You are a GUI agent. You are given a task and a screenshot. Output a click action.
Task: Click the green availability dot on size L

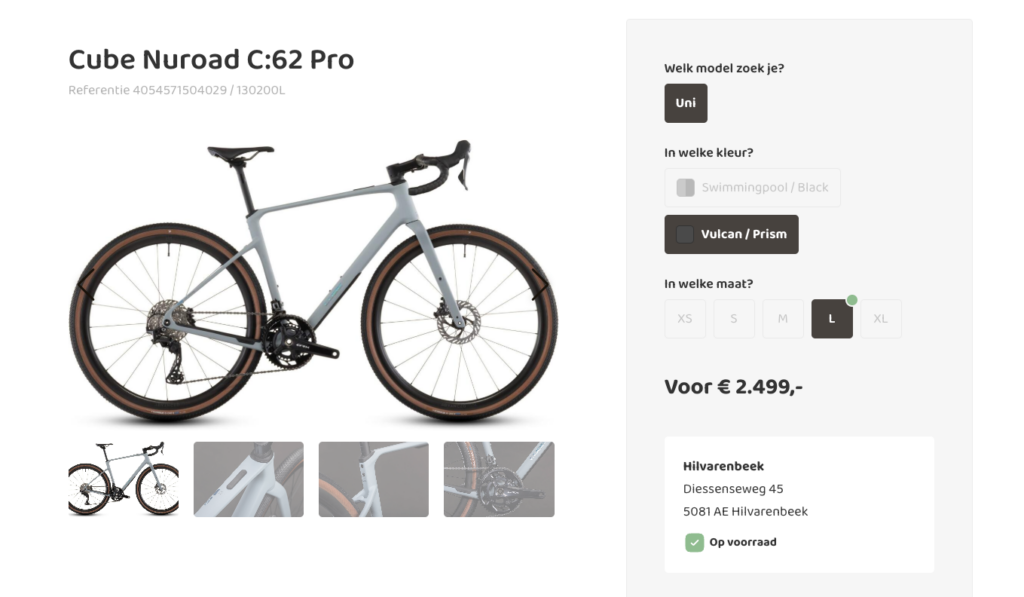click(x=852, y=300)
